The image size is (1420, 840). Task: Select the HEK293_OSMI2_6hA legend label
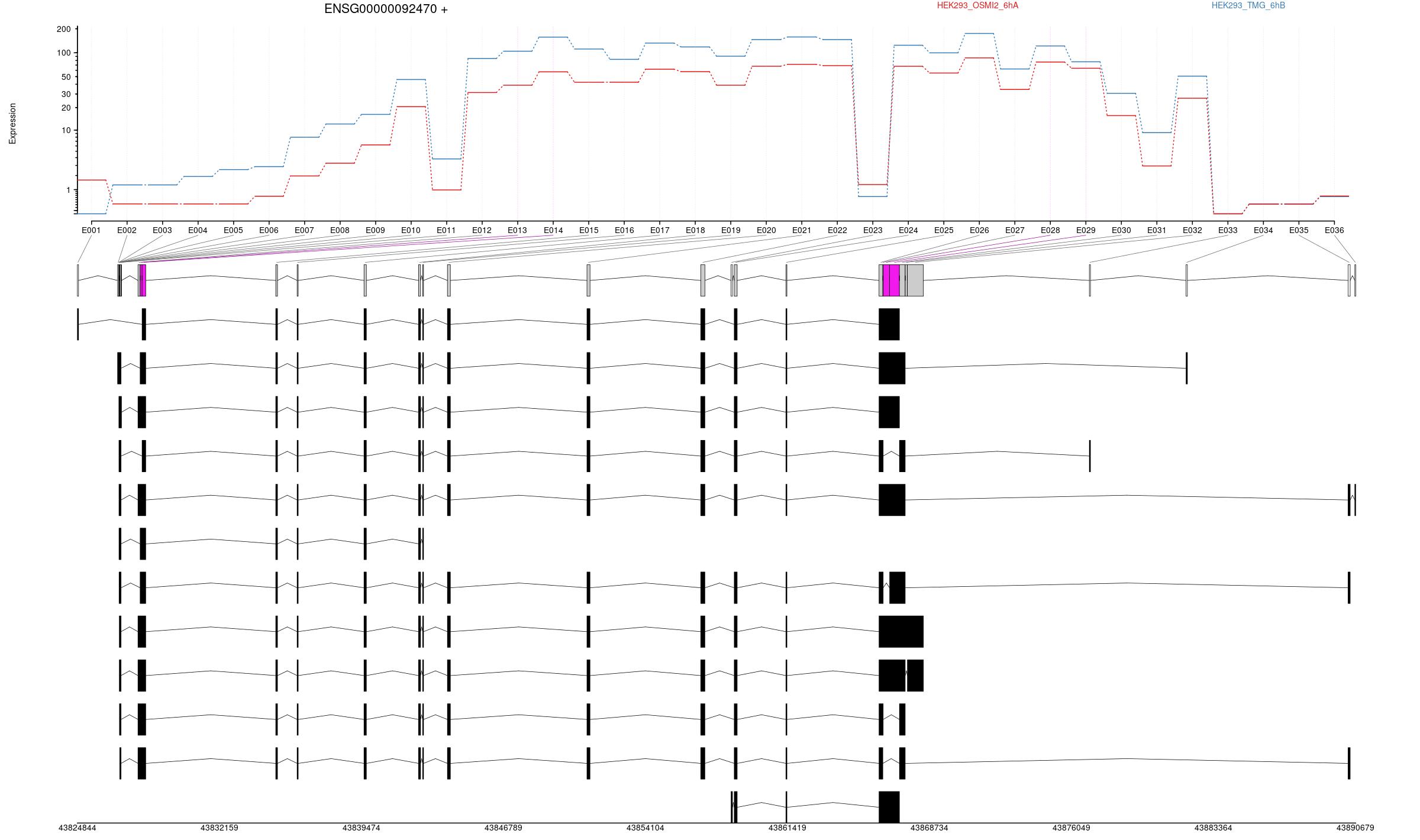pos(977,5)
